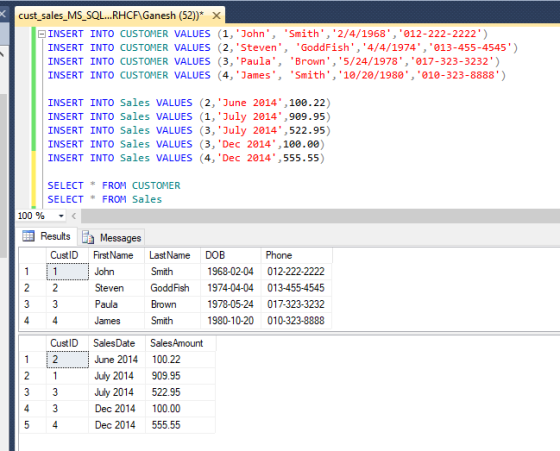Open the 100 % zoom dropdown
560x451 pixels.
pyautogui.click(x=61, y=216)
